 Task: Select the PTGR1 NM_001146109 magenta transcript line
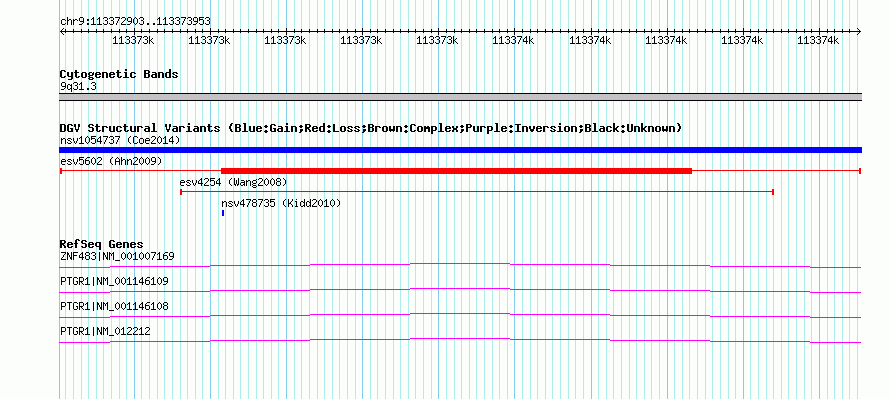click(x=460, y=290)
